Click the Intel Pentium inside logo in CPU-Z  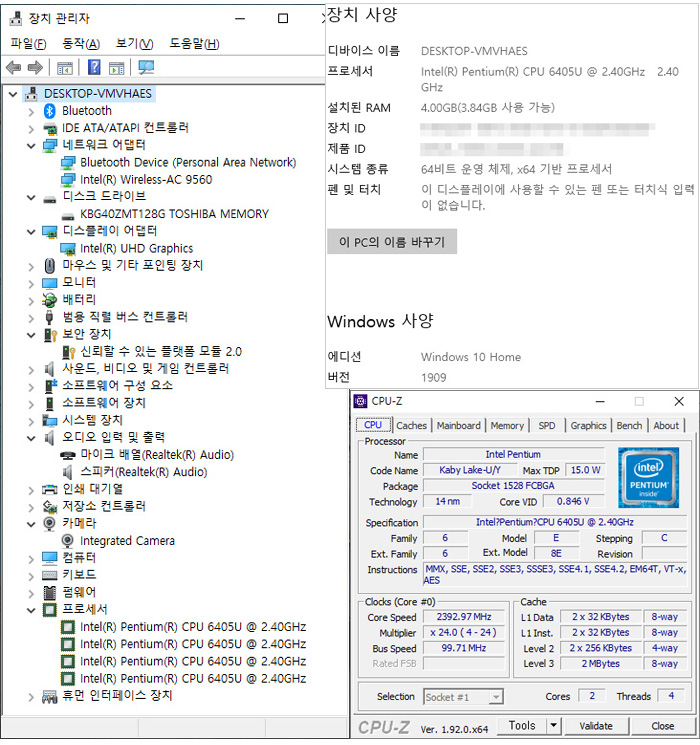point(649,478)
